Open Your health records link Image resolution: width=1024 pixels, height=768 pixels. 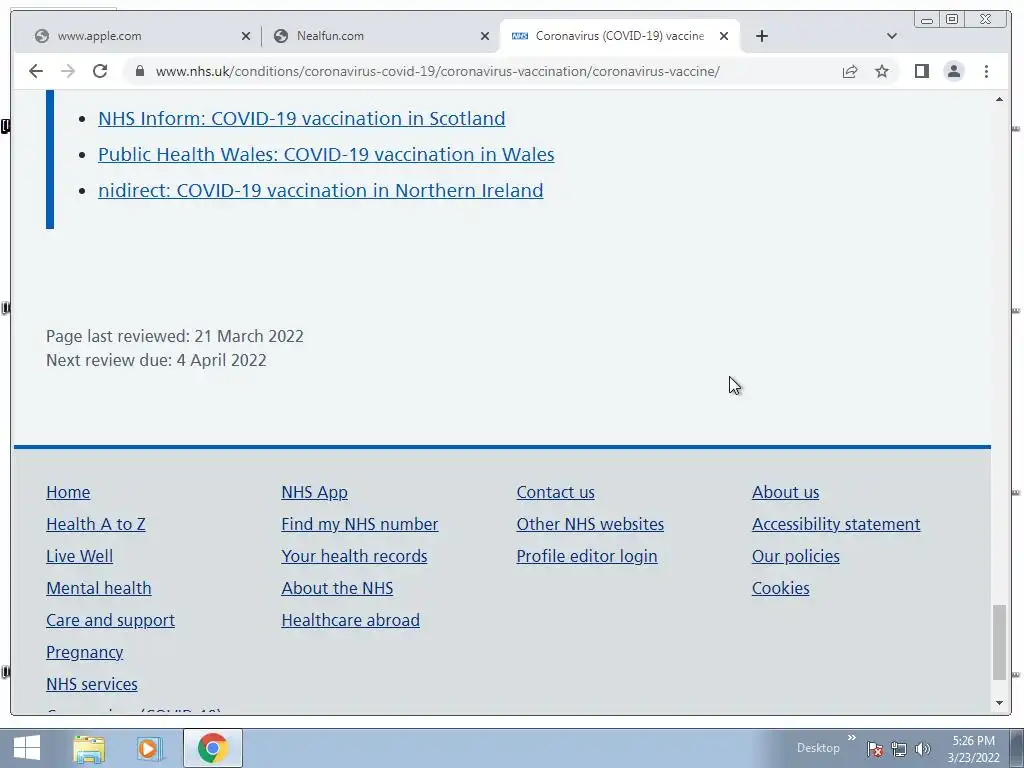coord(354,556)
